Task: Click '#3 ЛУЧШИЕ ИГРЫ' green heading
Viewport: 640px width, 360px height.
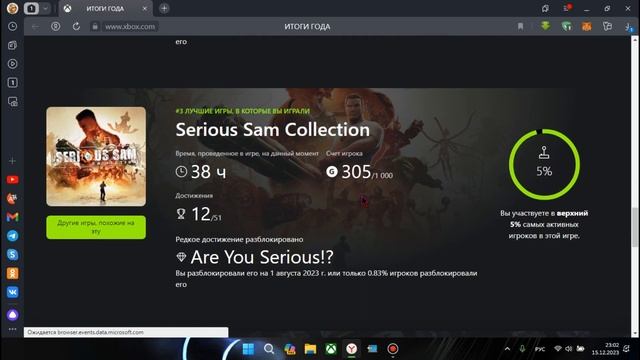Action: click(242, 111)
